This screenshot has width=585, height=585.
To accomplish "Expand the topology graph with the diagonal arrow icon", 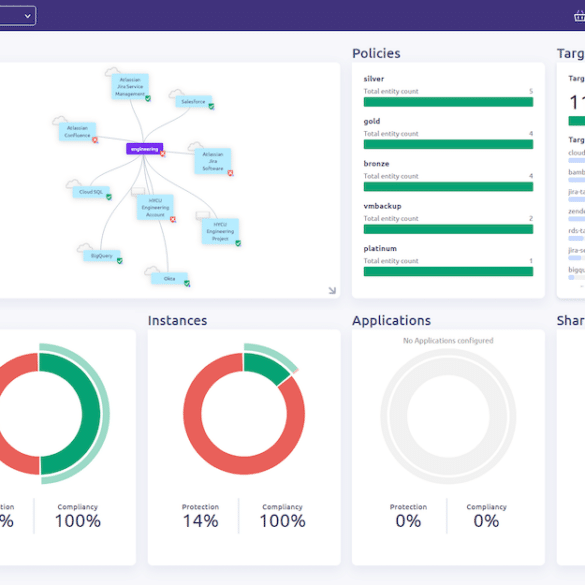I will (x=332, y=290).
